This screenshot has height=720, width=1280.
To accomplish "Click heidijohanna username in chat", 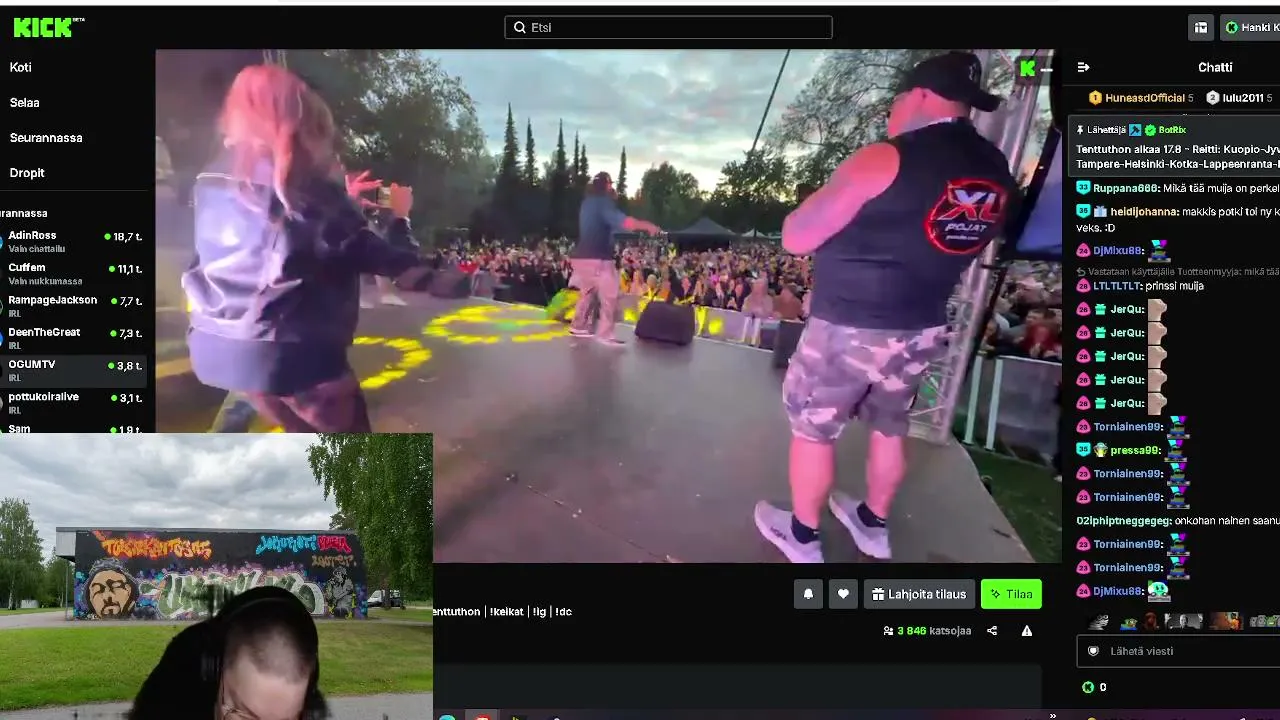I will [1144, 212].
